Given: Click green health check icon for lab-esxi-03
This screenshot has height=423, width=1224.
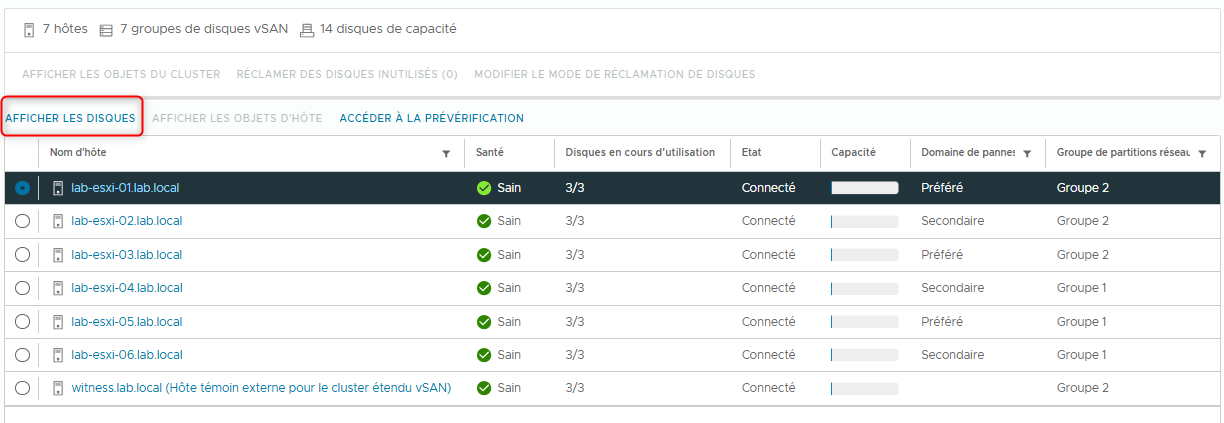Looking at the screenshot, I should (484, 255).
